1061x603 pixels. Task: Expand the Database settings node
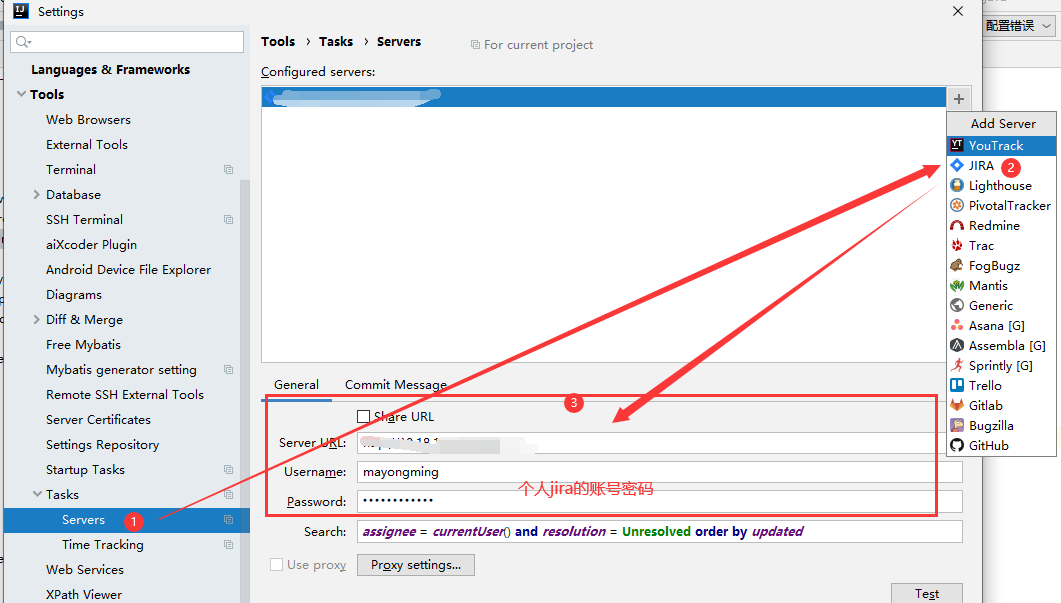(x=37, y=194)
